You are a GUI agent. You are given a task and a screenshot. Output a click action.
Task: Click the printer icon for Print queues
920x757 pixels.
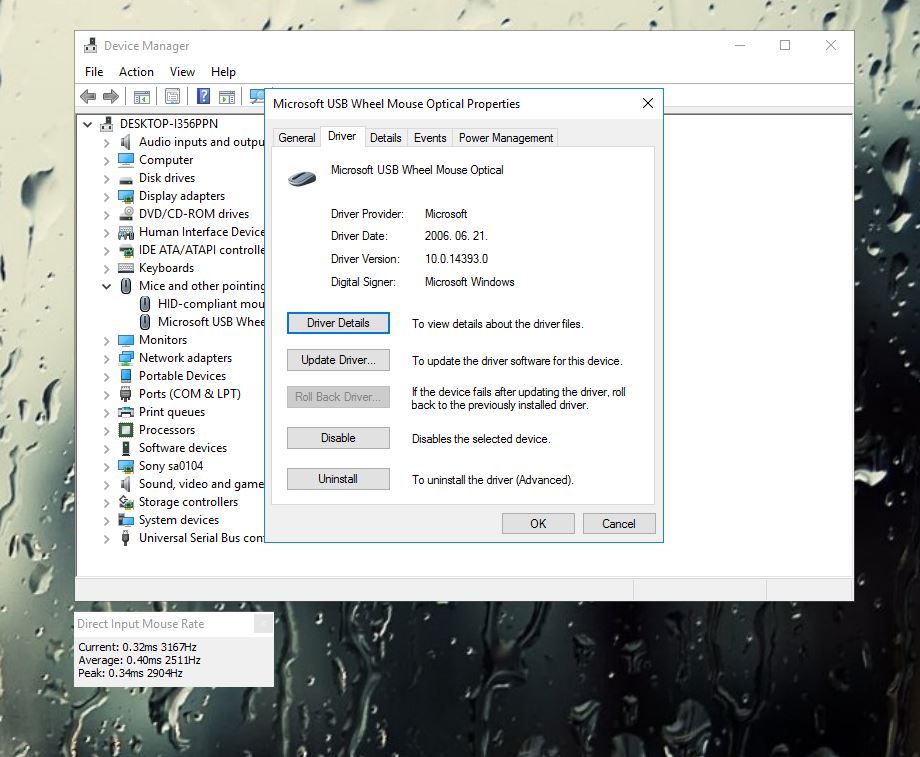click(x=126, y=412)
